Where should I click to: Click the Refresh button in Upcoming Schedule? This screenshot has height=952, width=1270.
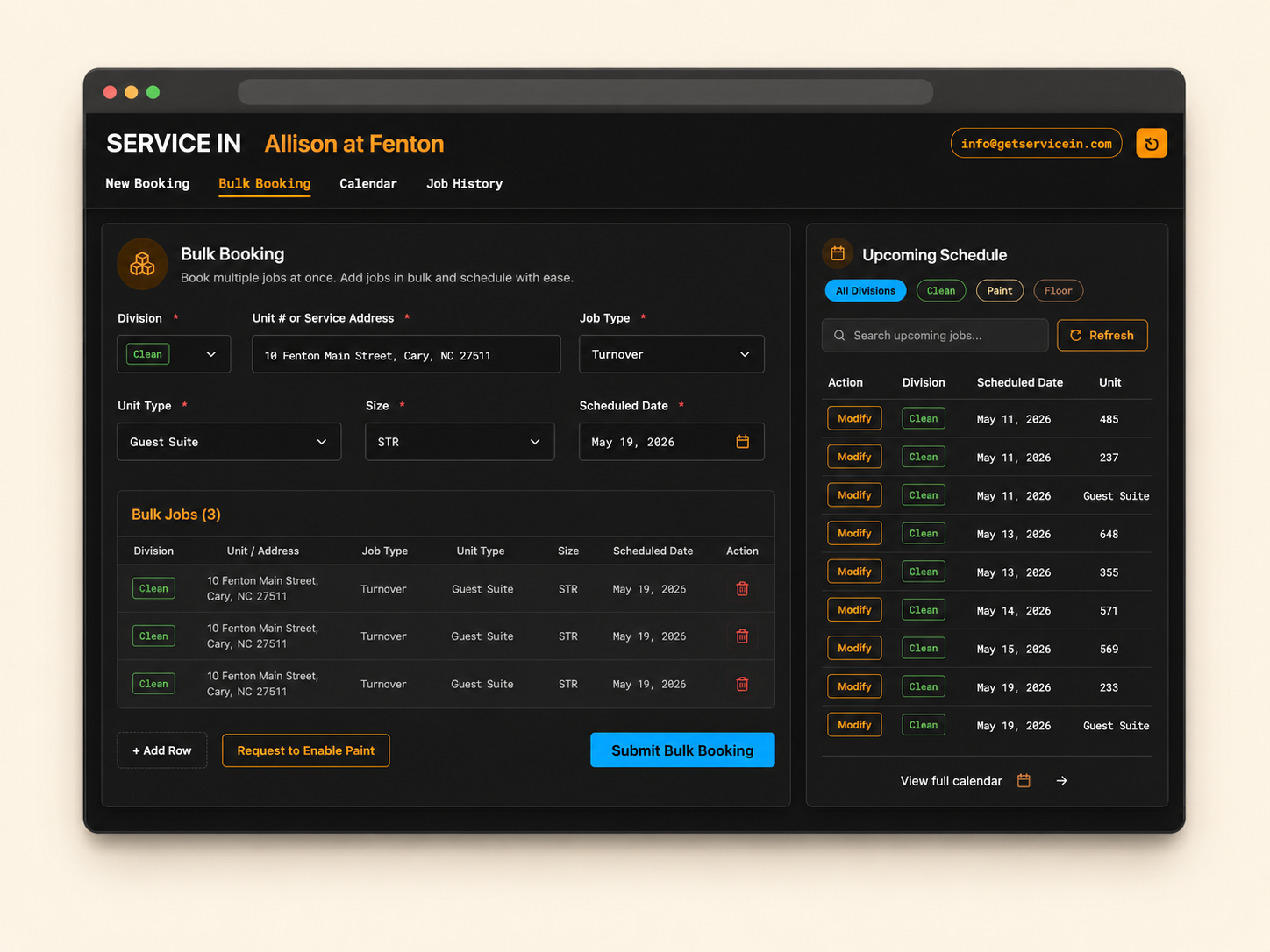(x=1102, y=335)
